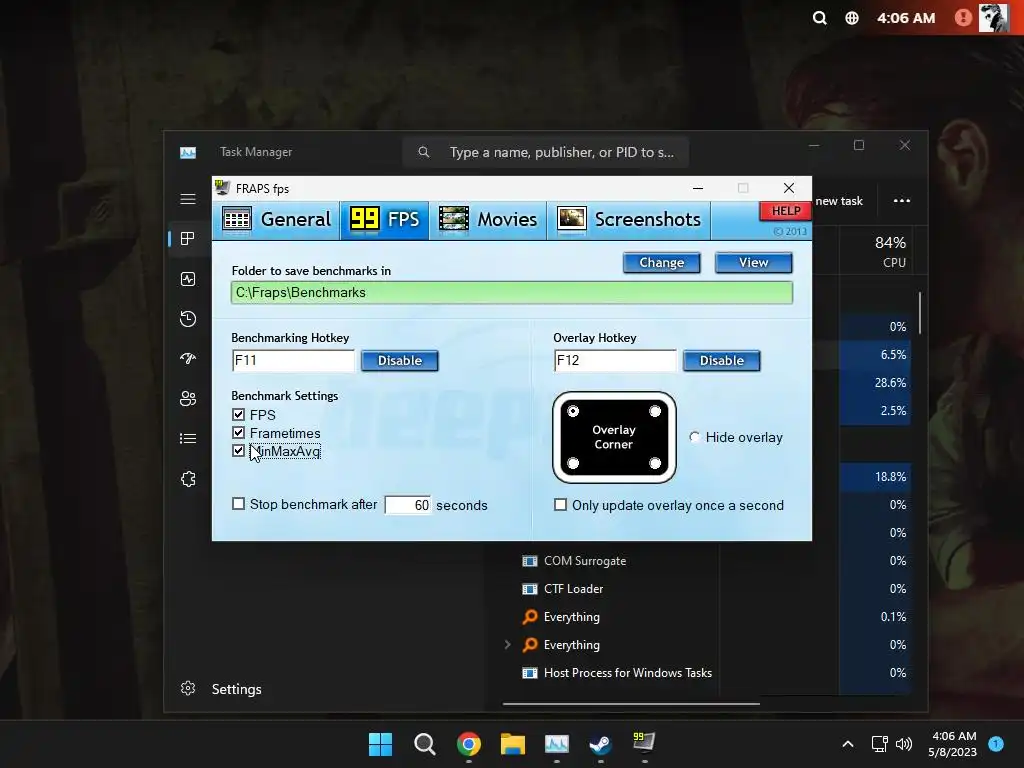Click top bar search magnifier icon
1024x768 pixels.
(x=820, y=18)
